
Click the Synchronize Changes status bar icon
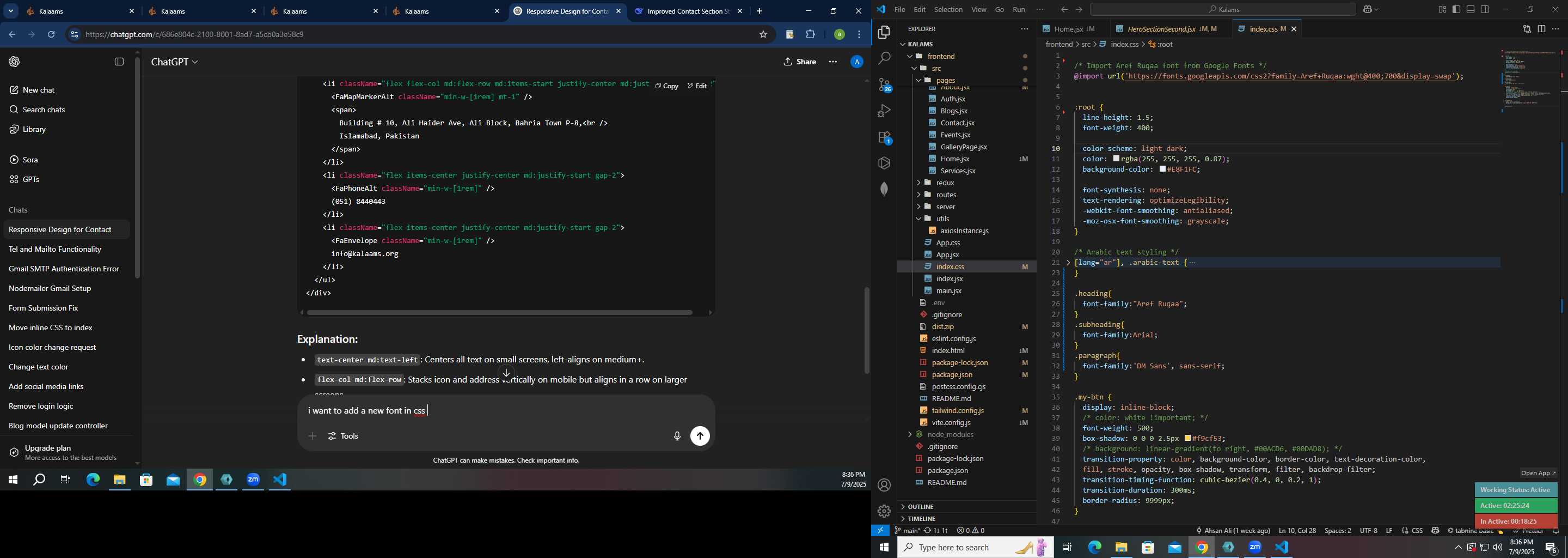tap(935, 531)
